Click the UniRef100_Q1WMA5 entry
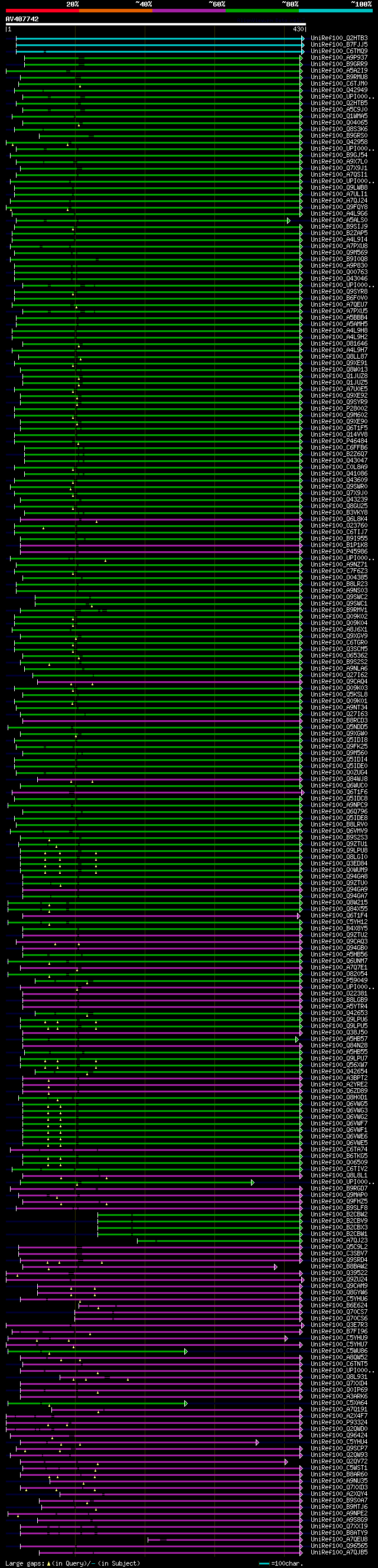Image resolution: width=378 pixels, height=1568 pixels. point(339,116)
